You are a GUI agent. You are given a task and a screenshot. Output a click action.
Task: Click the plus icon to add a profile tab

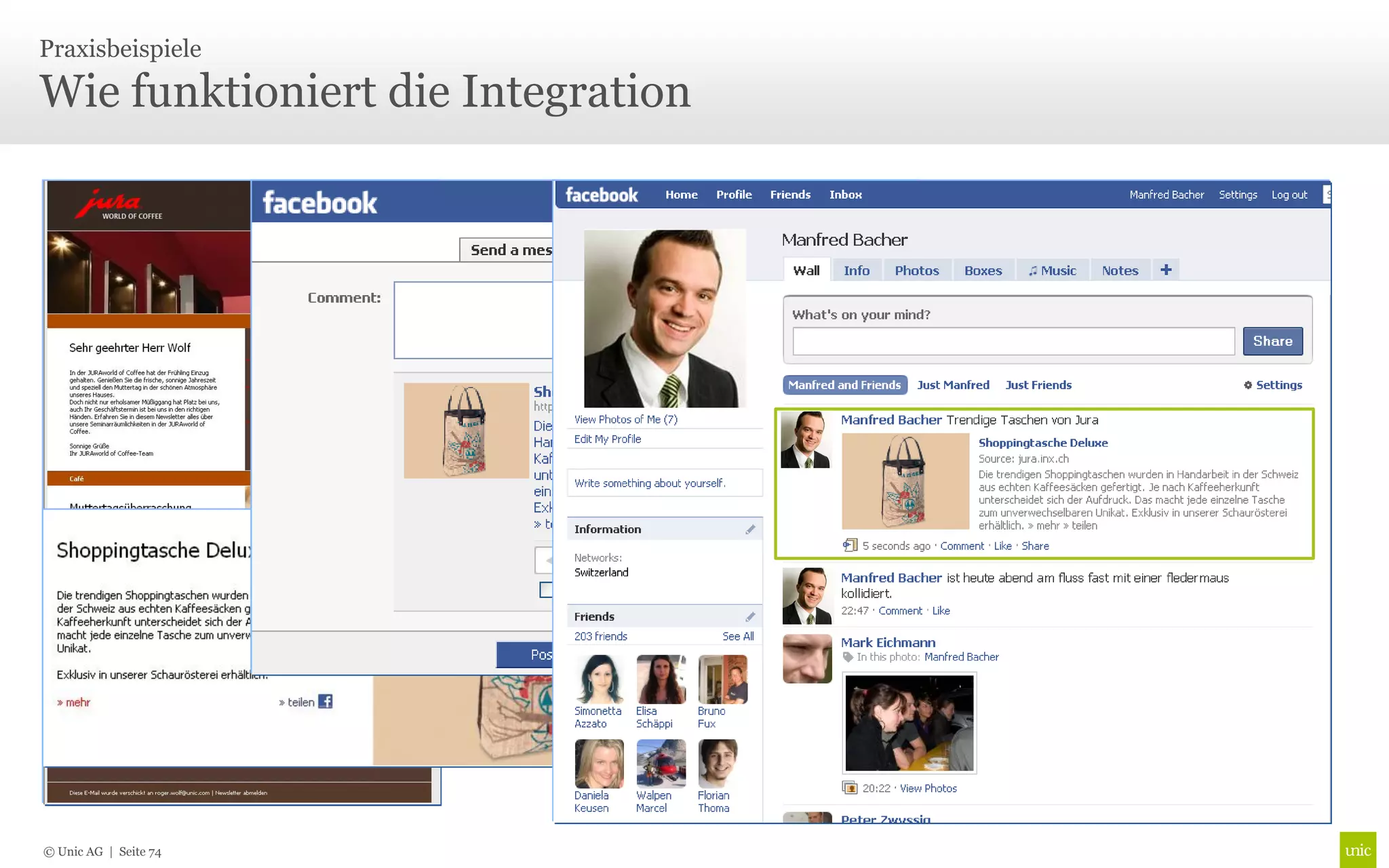1166,270
